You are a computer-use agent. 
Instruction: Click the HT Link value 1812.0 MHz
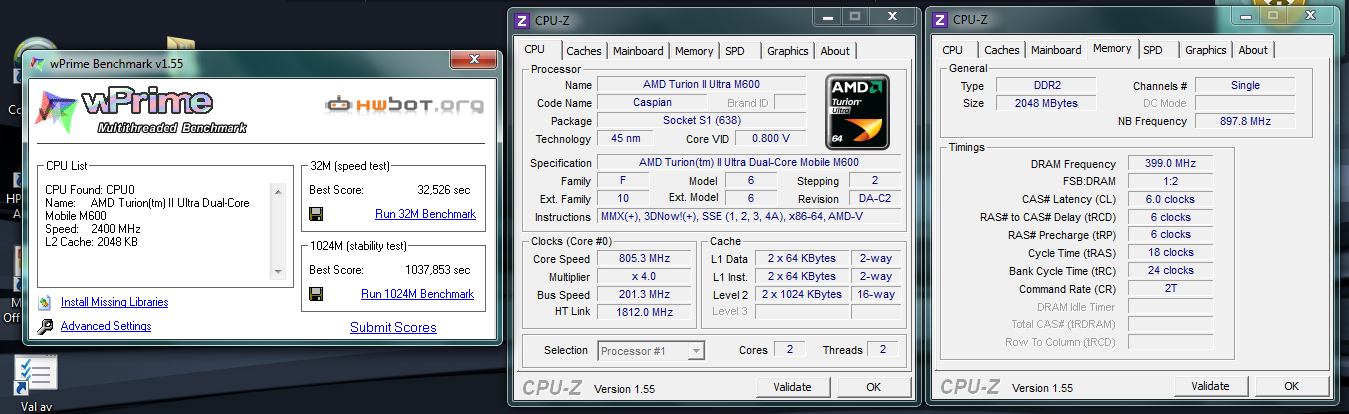[642, 312]
